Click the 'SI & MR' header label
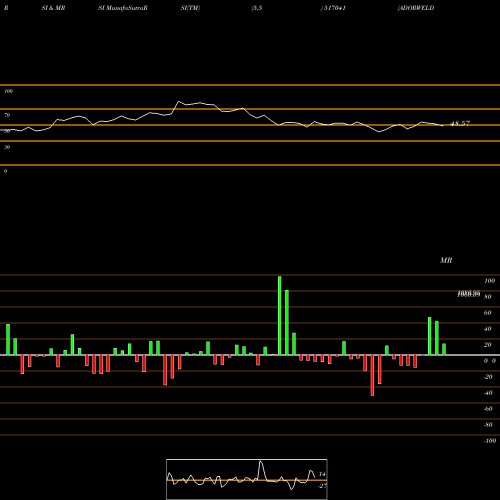500x500 pixels. (x=53, y=8)
